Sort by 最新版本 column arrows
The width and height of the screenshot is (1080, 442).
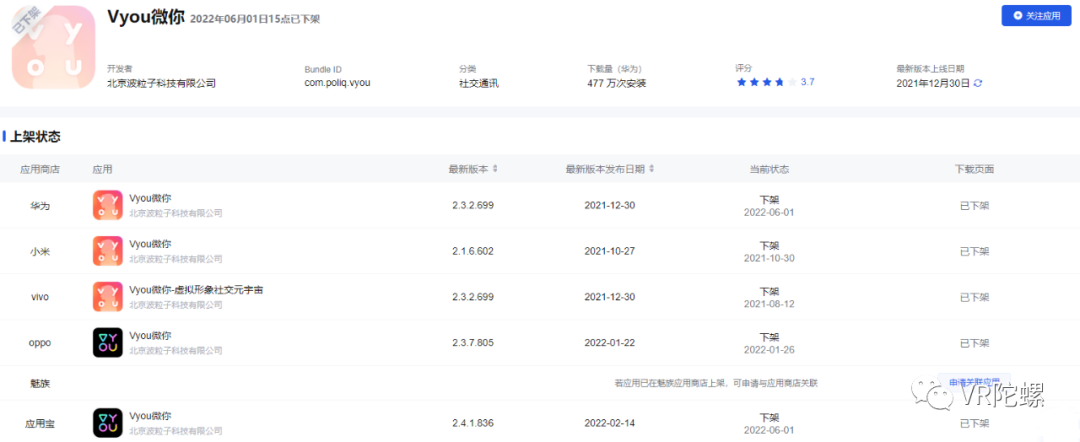click(495, 169)
